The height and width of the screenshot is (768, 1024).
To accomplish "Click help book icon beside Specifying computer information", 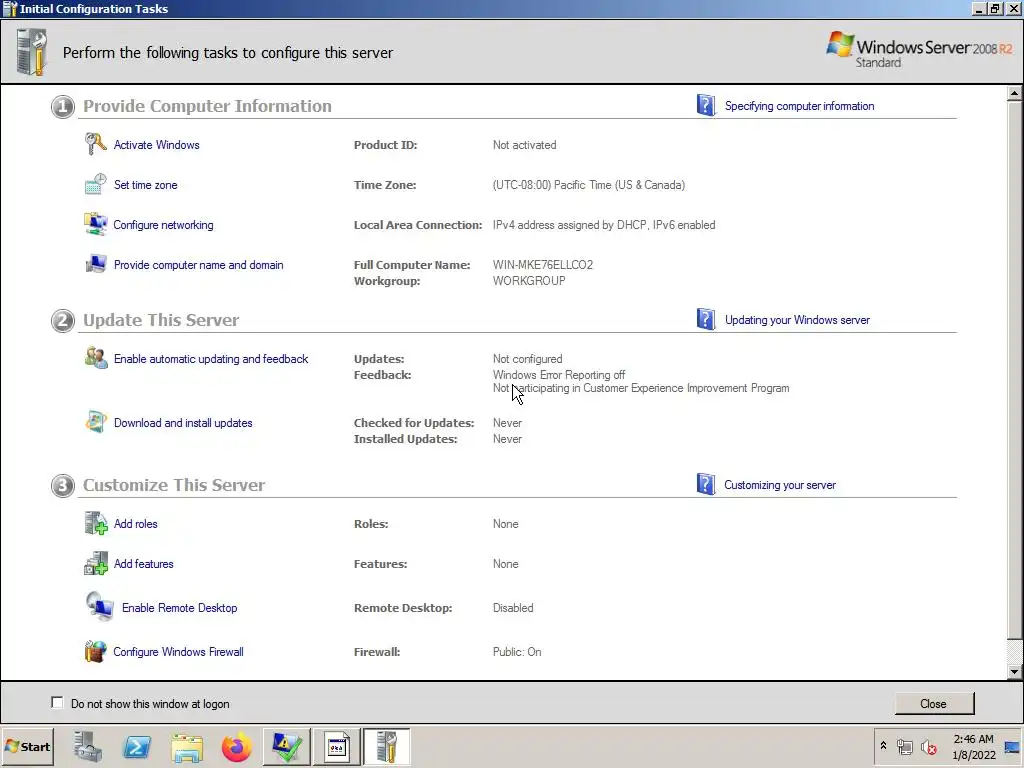I will (706, 105).
